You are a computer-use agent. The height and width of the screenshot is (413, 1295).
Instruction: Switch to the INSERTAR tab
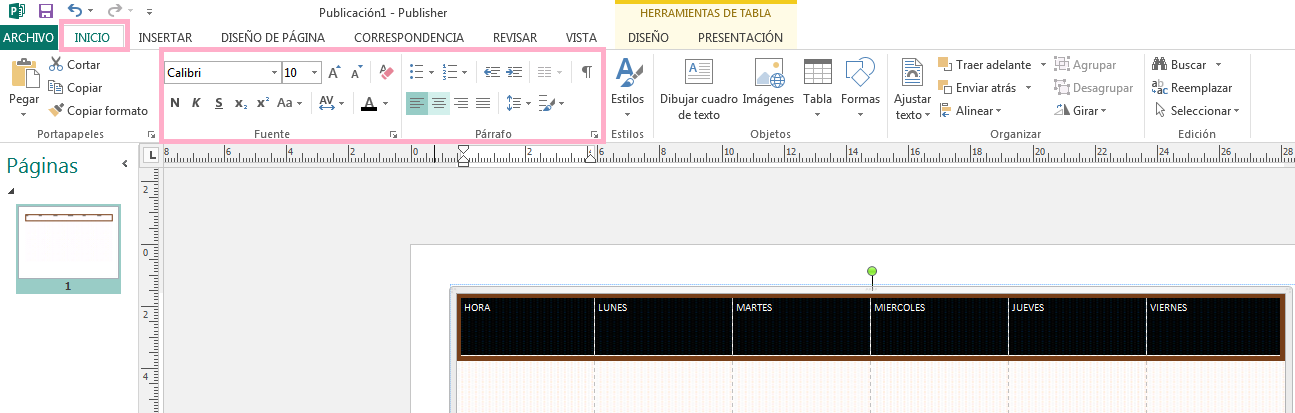165,37
